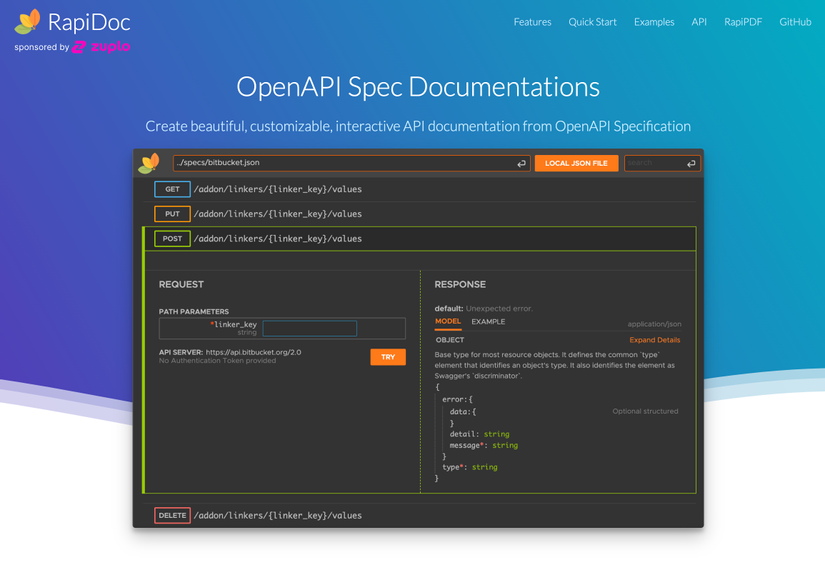Click the 'default: Unexpected error.' text
825x570 pixels.
(x=484, y=308)
